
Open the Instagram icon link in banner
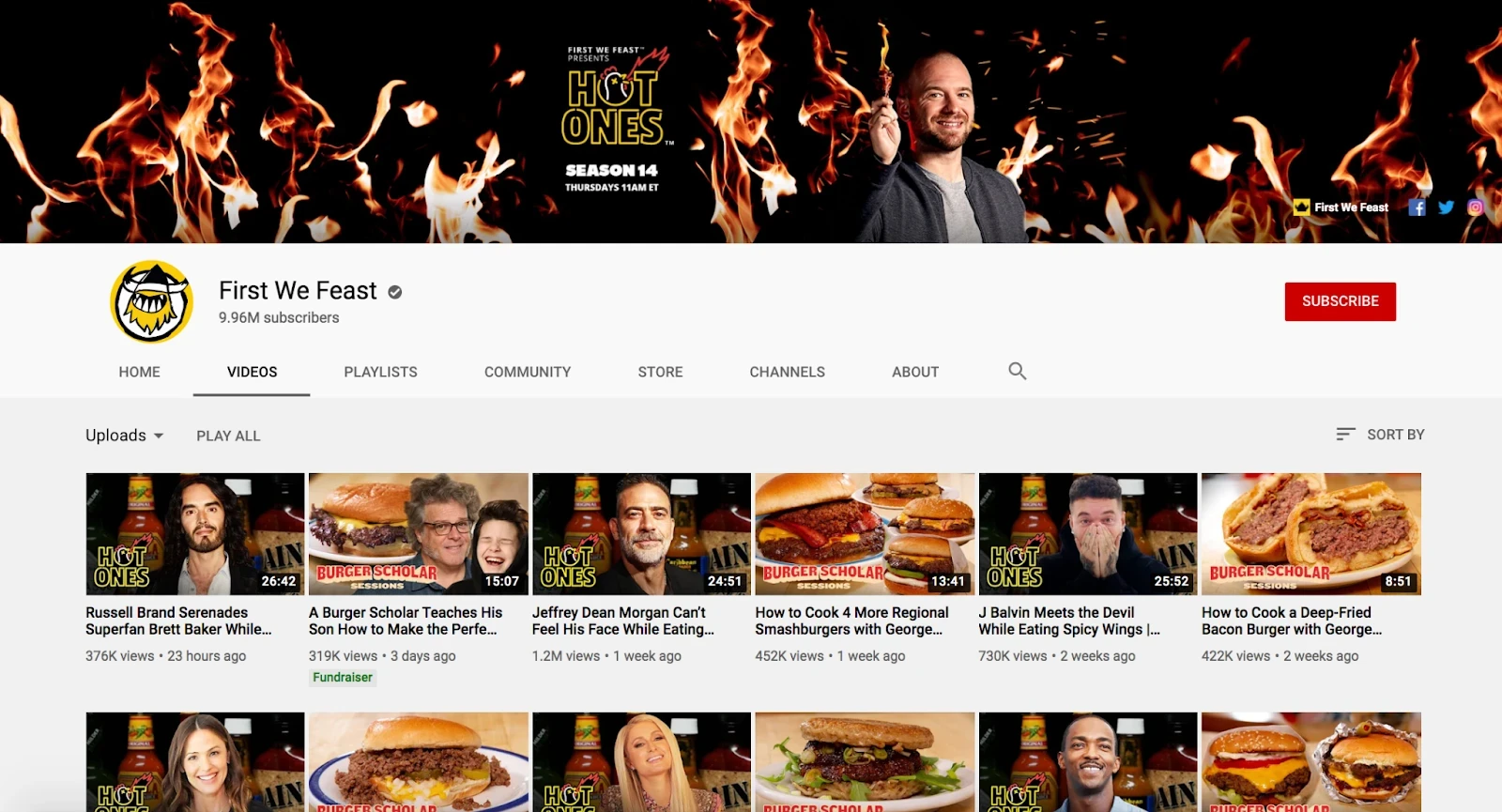pos(1475,207)
